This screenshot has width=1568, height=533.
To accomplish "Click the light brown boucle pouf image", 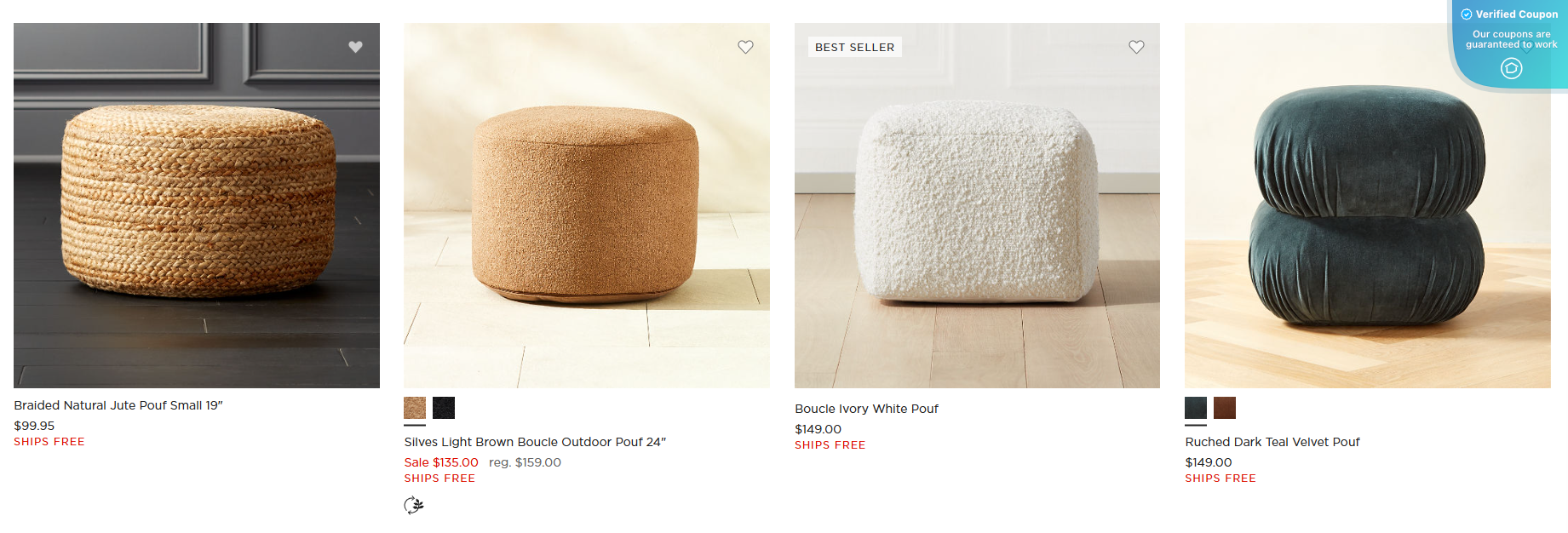I will (x=586, y=205).
